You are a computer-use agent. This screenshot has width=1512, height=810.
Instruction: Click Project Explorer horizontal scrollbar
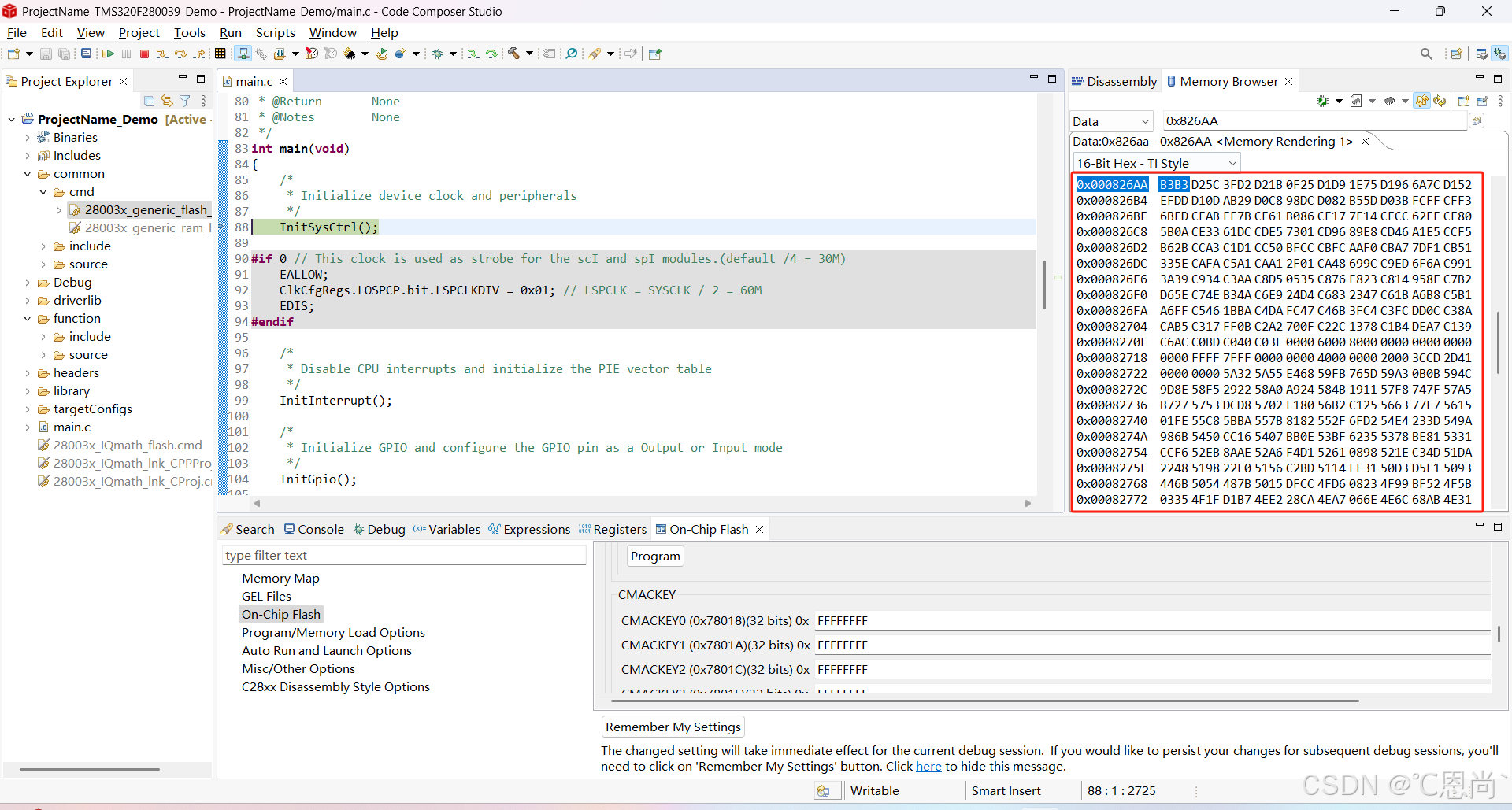[x=90, y=768]
